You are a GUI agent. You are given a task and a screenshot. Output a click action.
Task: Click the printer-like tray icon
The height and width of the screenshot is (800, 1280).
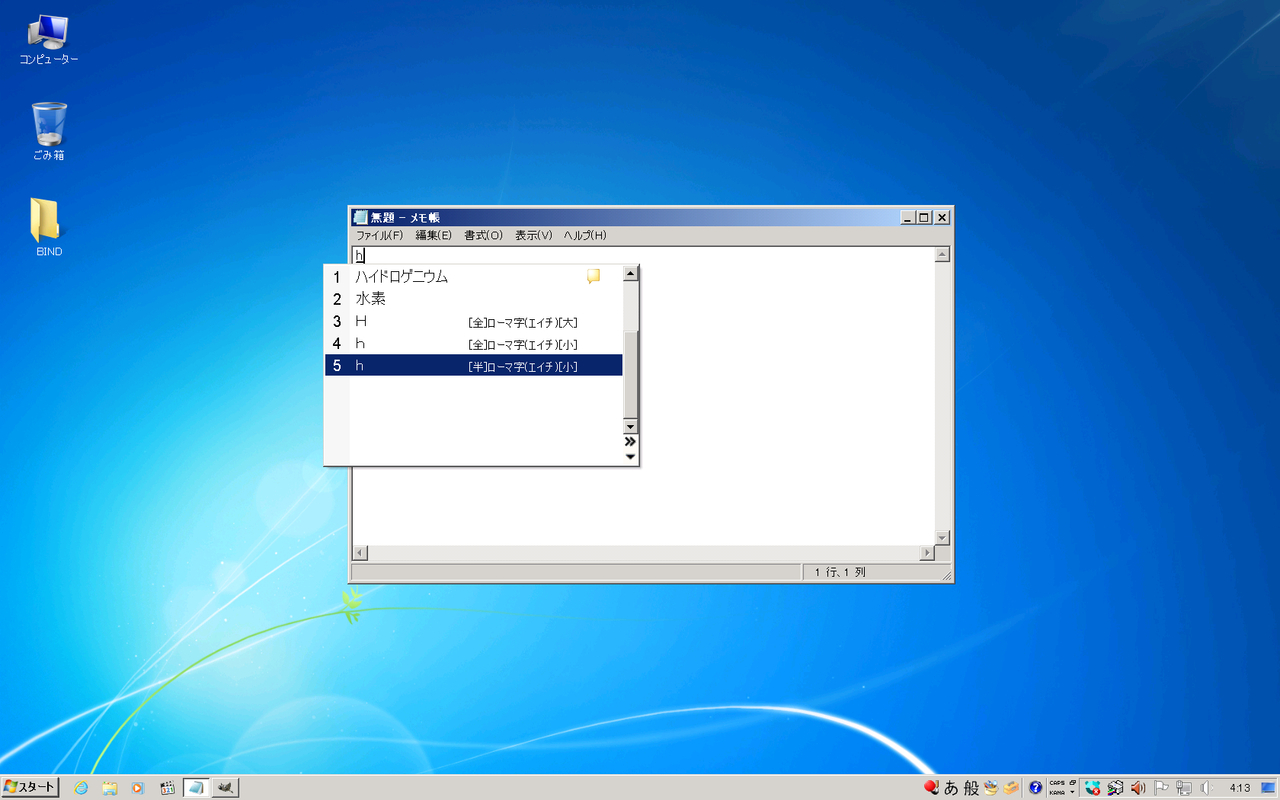[x=1115, y=788]
